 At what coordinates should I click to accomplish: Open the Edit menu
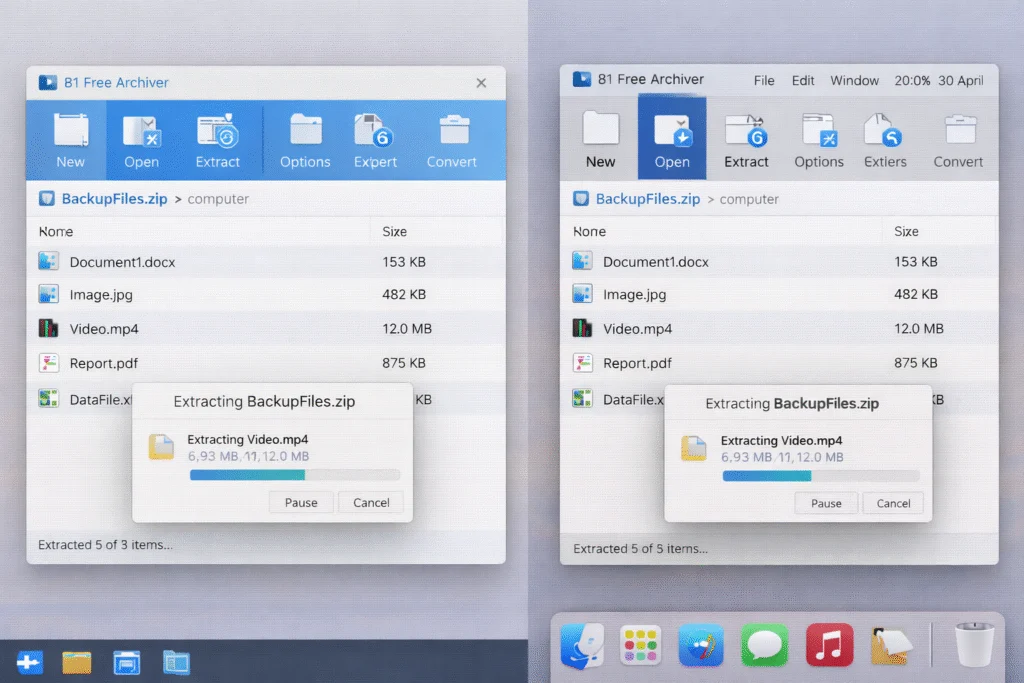(x=802, y=80)
